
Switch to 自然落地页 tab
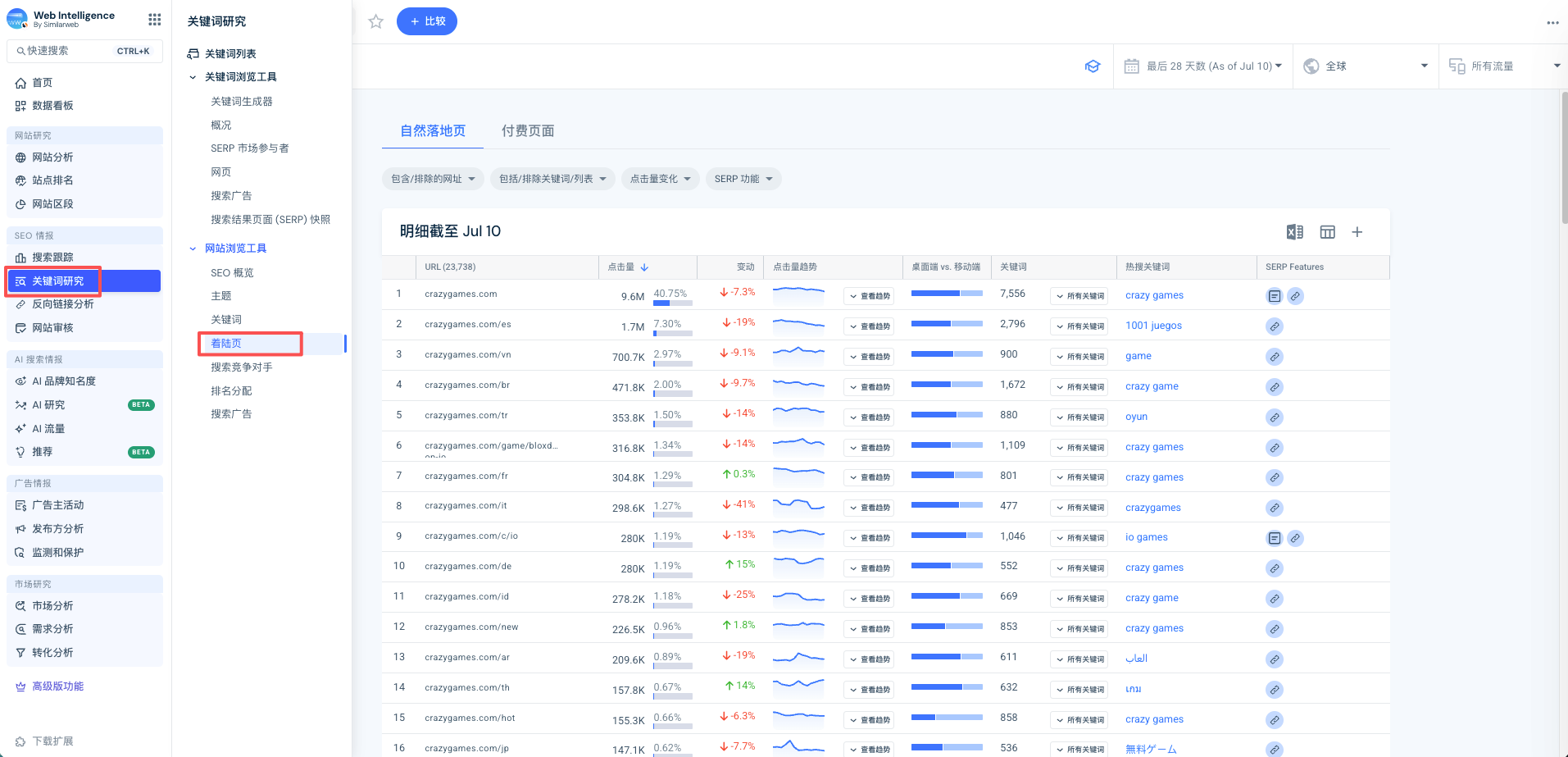pyautogui.click(x=433, y=131)
